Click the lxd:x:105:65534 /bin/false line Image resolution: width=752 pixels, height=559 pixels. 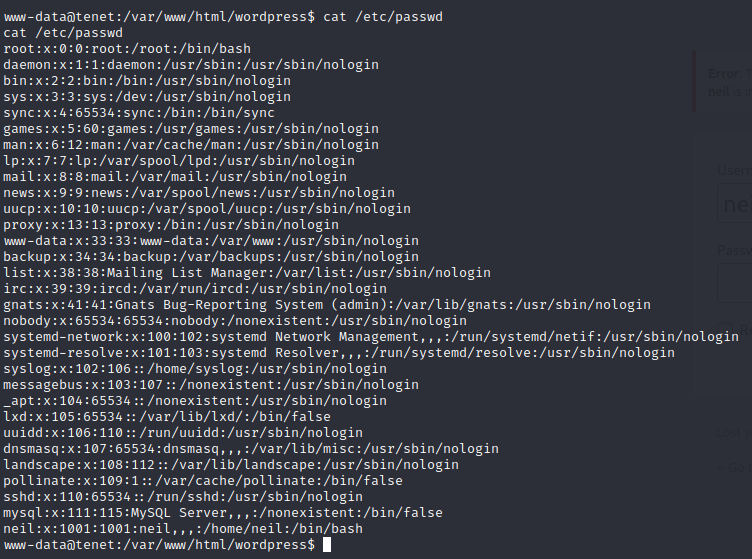tap(167, 417)
